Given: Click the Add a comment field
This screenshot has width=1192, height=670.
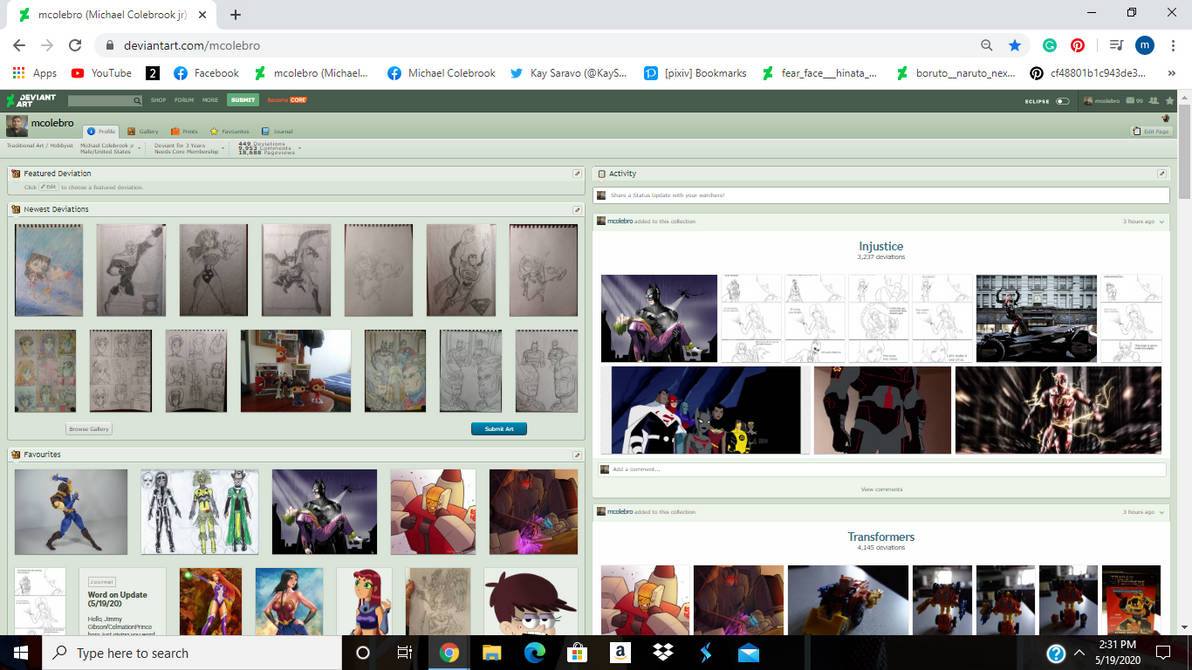Looking at the screenshot, I should pos(881,469).
